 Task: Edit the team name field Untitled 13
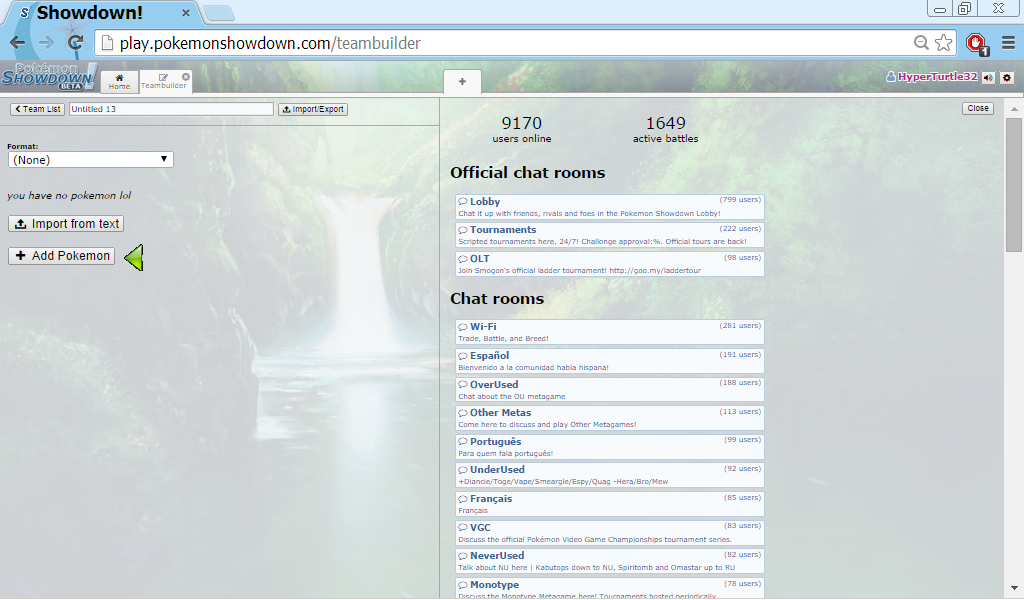[171, 109]
